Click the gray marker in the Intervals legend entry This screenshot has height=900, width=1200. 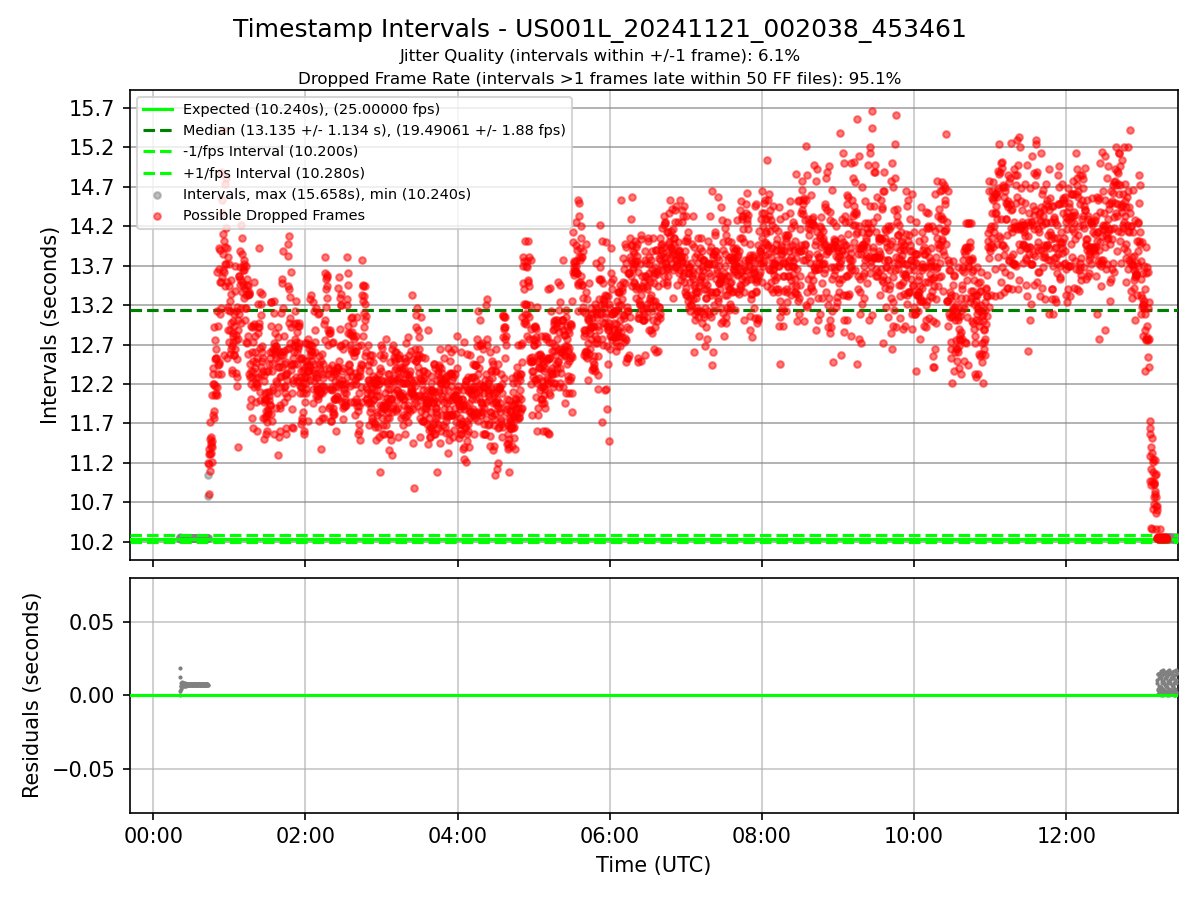point(159,194)
